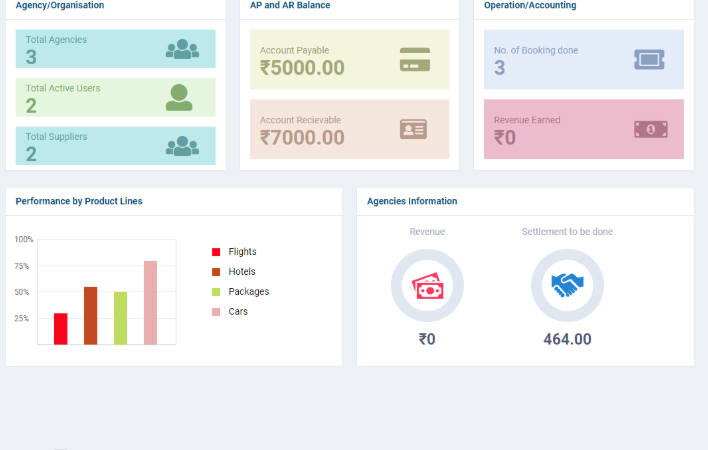Select the green Packages legend swatch
The height and width of the screenshot is (450, 708).
click(x=216, y=292)
